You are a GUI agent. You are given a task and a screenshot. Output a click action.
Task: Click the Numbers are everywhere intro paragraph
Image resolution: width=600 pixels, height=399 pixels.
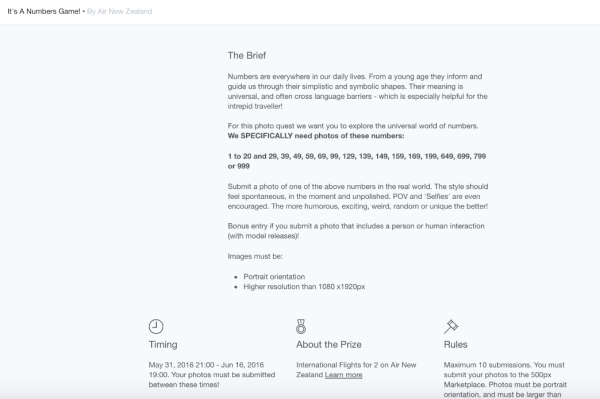point(357,91)
